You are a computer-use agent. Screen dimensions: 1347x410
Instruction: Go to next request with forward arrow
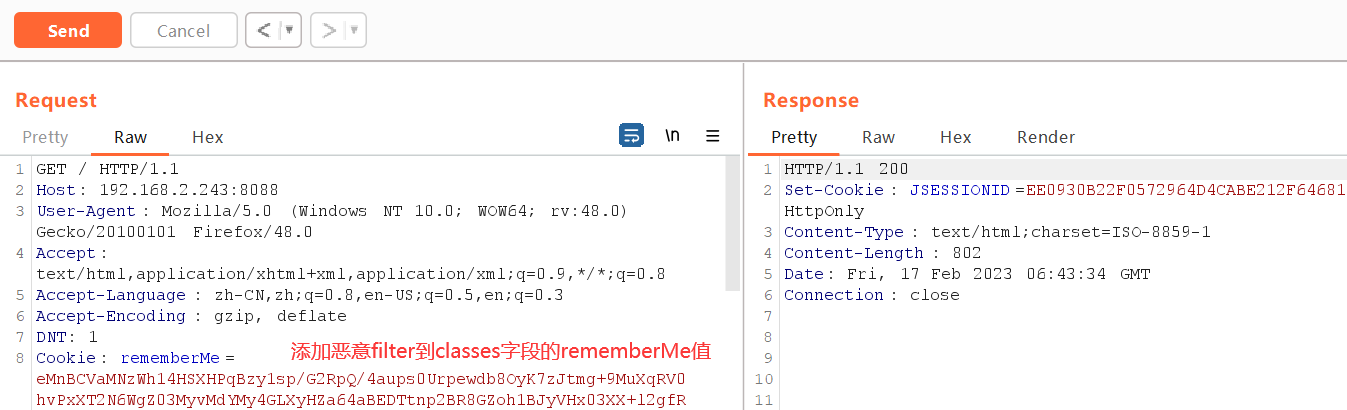[328, 31]
